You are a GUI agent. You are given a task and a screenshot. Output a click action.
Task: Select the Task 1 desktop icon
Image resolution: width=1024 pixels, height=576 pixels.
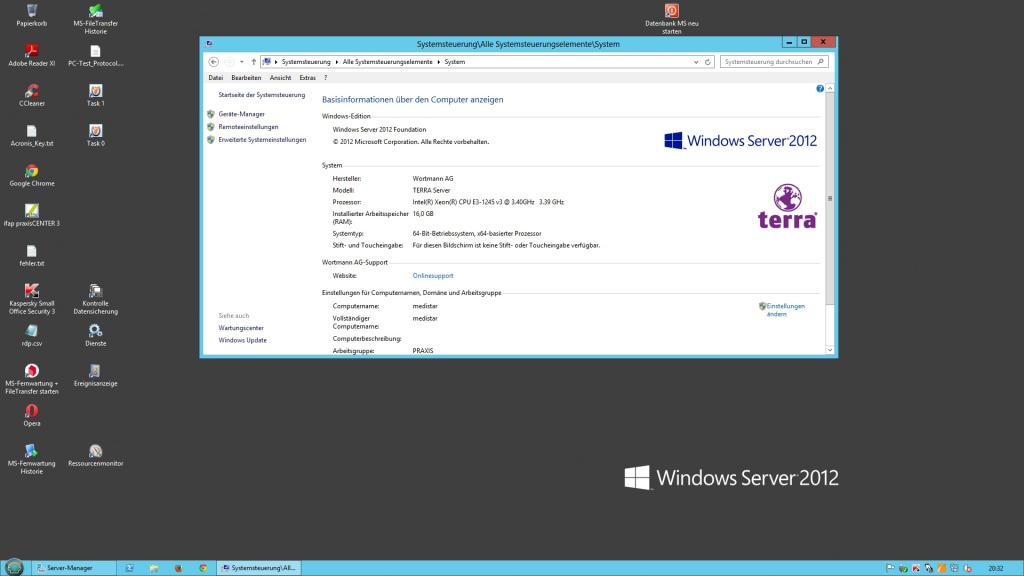[x=95, y=95]
